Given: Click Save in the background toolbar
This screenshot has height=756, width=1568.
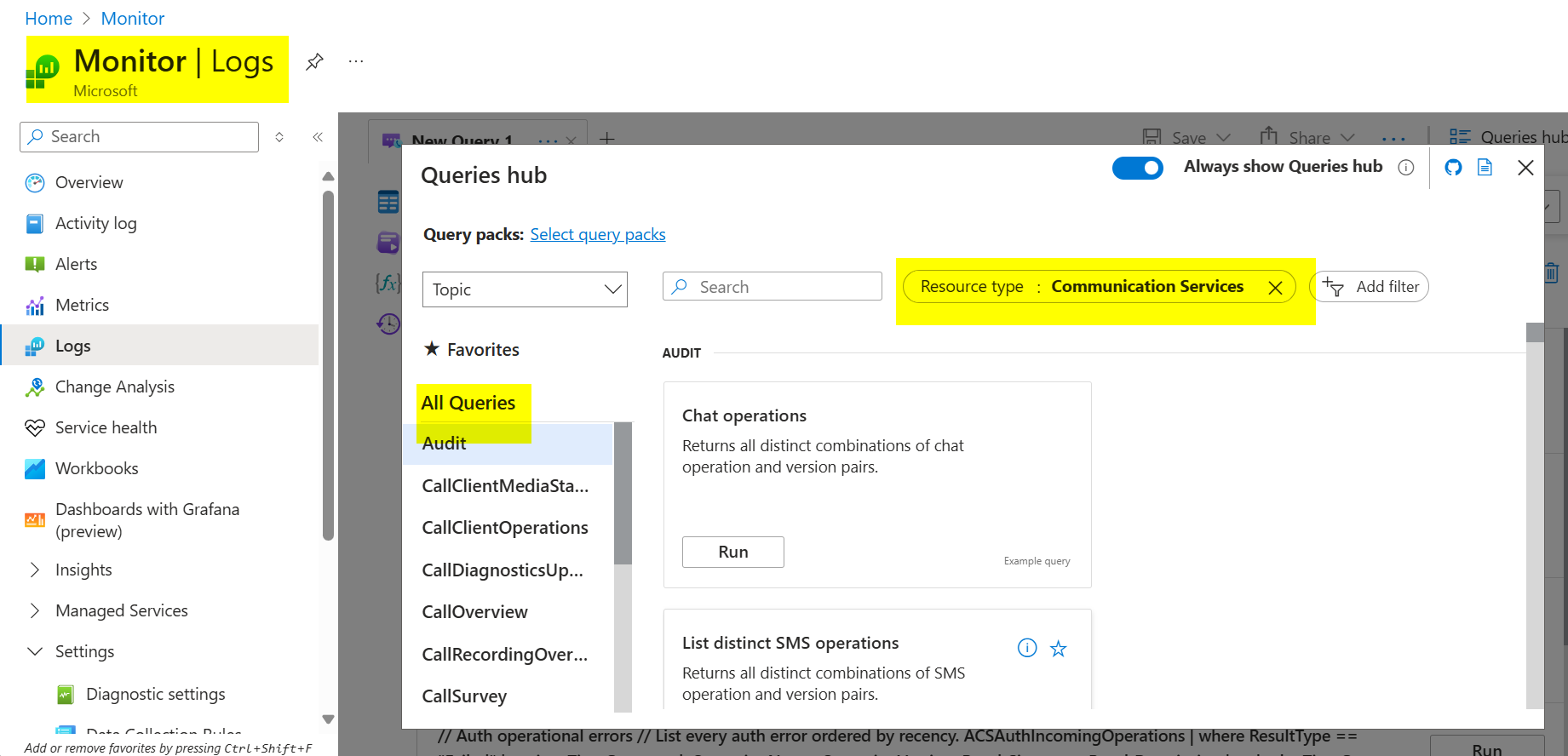Looking at the screenshot, I should point(1186,137).
